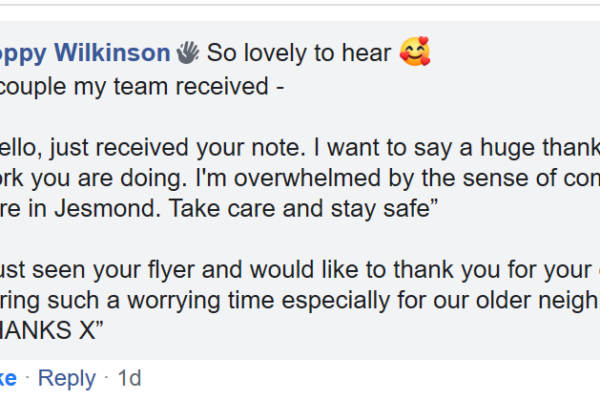Click the "couple my team received" line
The image size is (600, 400).
(140, 87)
